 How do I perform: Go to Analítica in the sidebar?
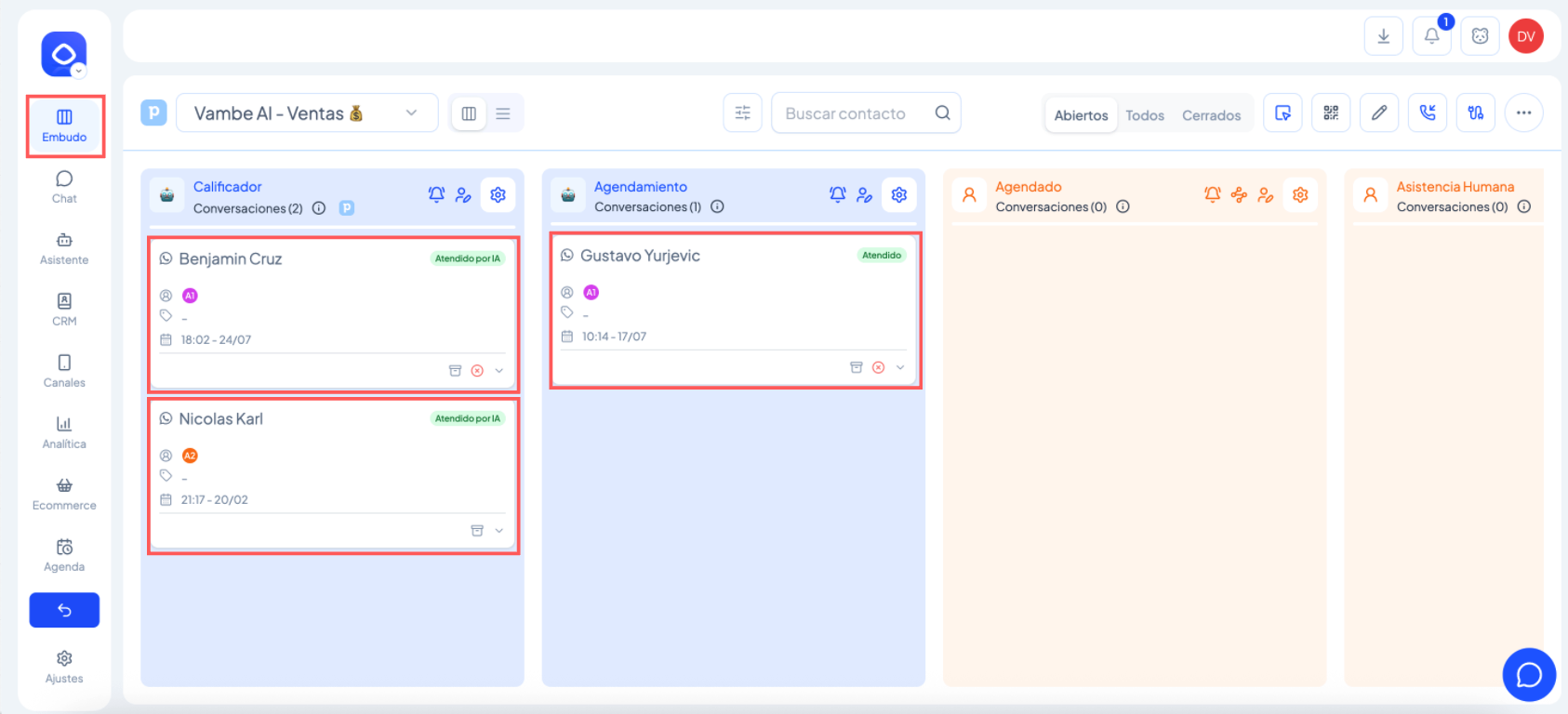pos(64,431)
